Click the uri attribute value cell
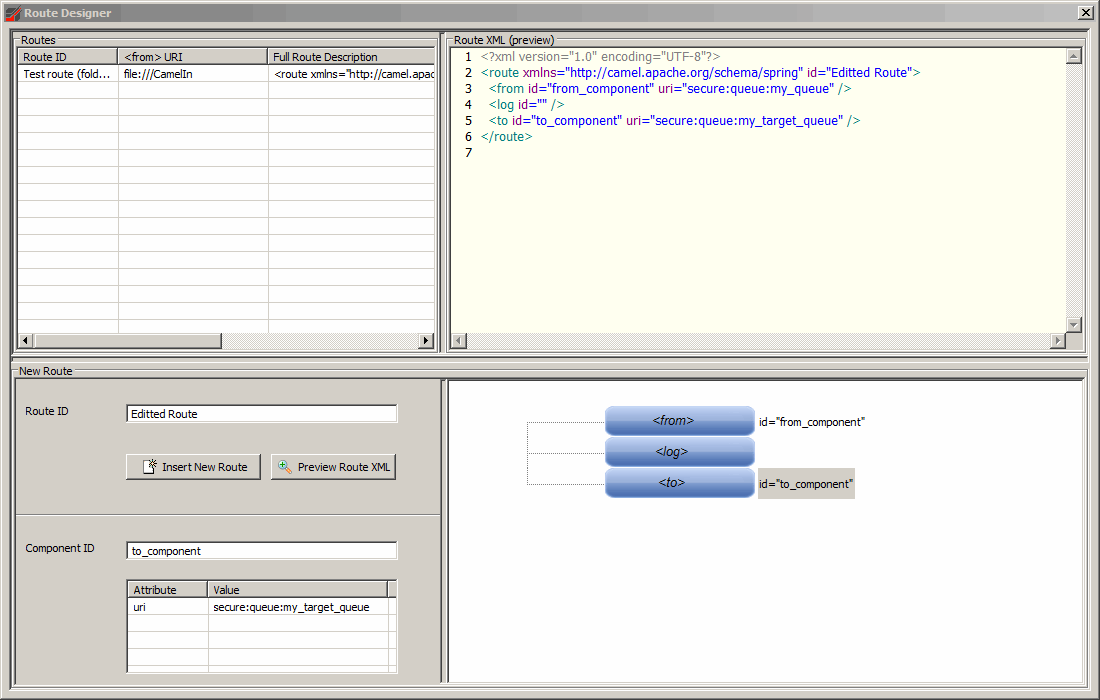 [297, 607]
